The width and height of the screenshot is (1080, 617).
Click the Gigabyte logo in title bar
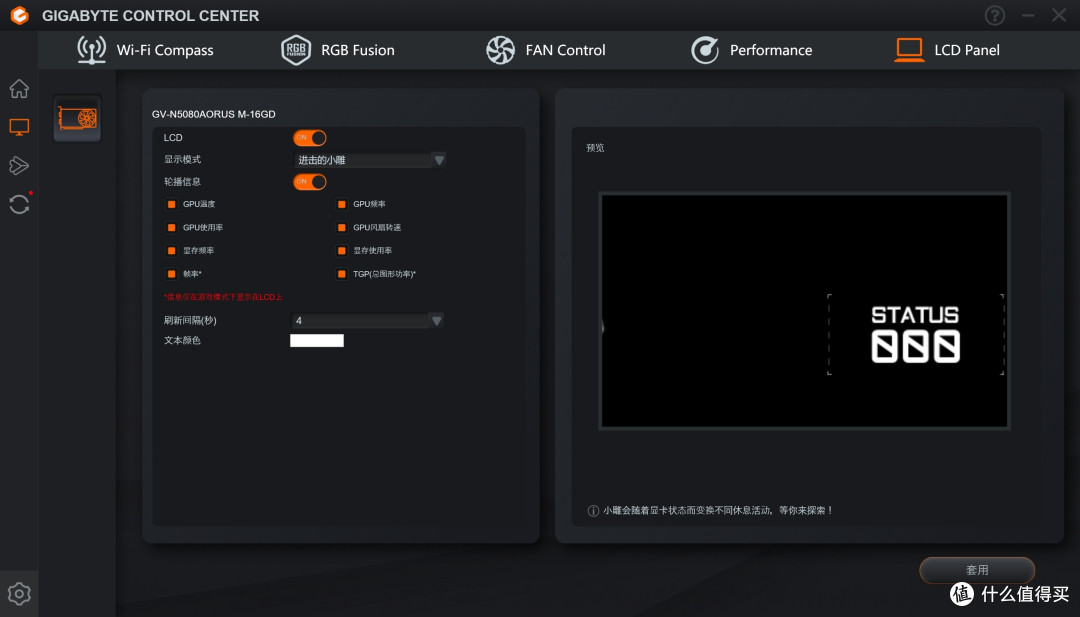[20, 15]
